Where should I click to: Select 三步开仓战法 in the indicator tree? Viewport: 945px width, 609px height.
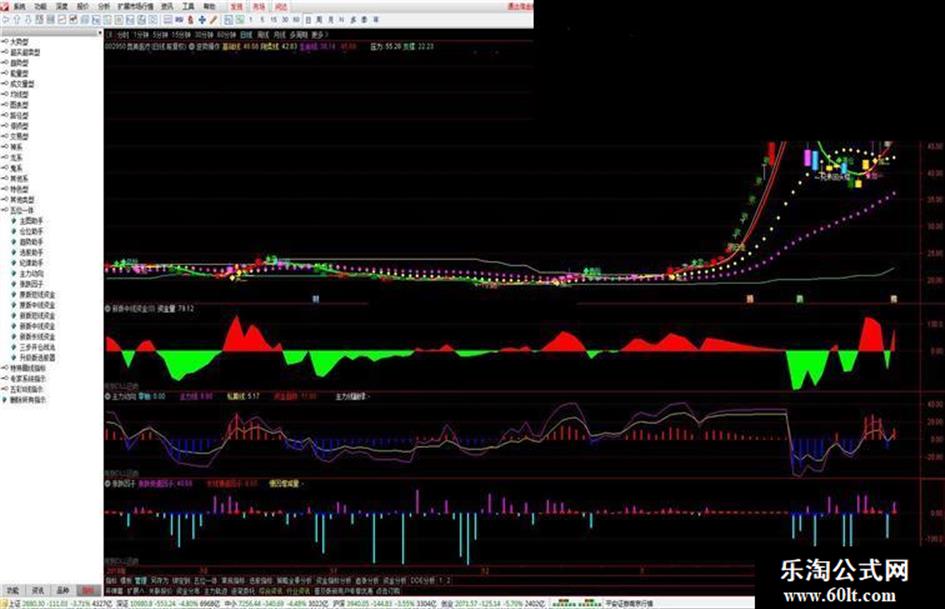pyautogui.click(x=37, y=347)
